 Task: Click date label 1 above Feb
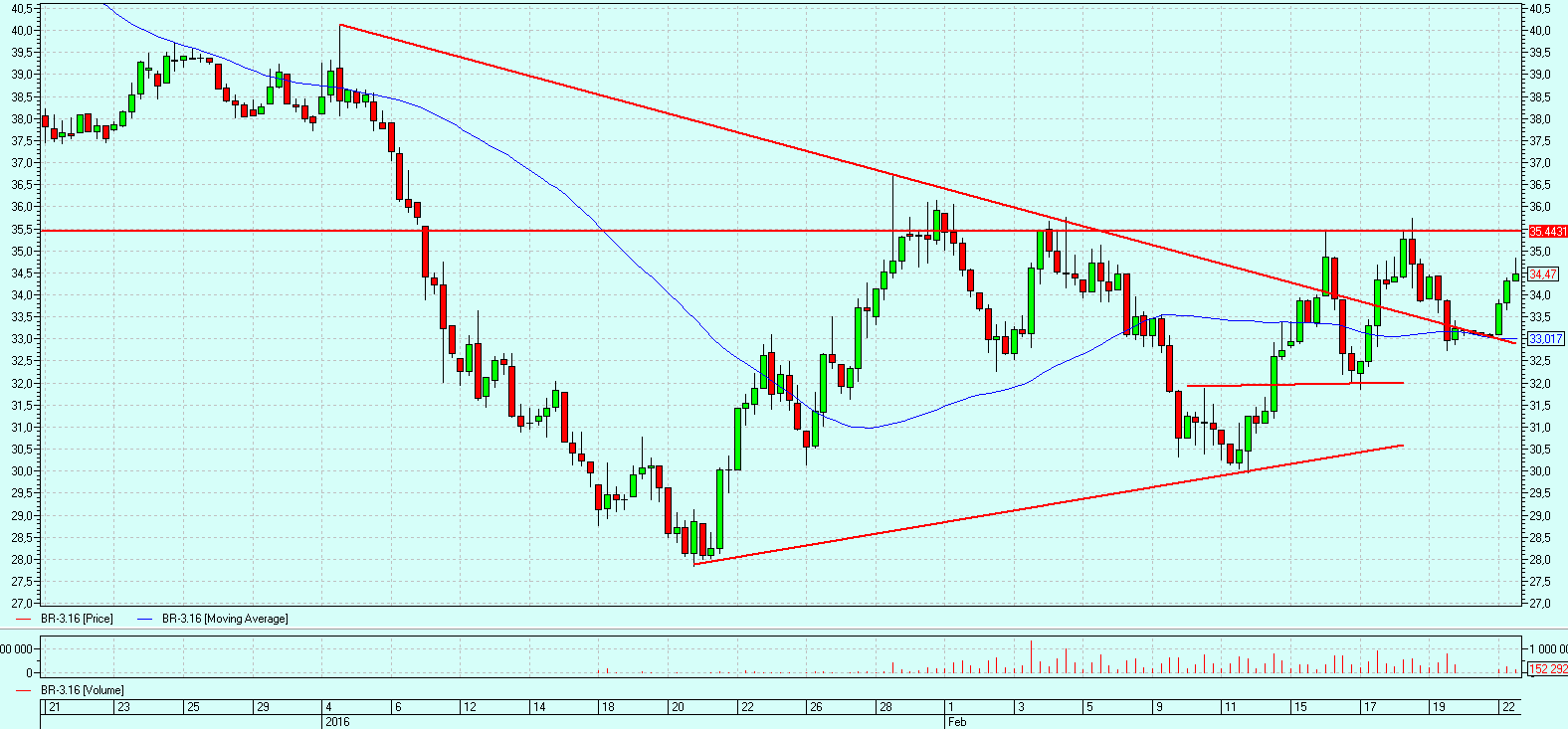951,707
